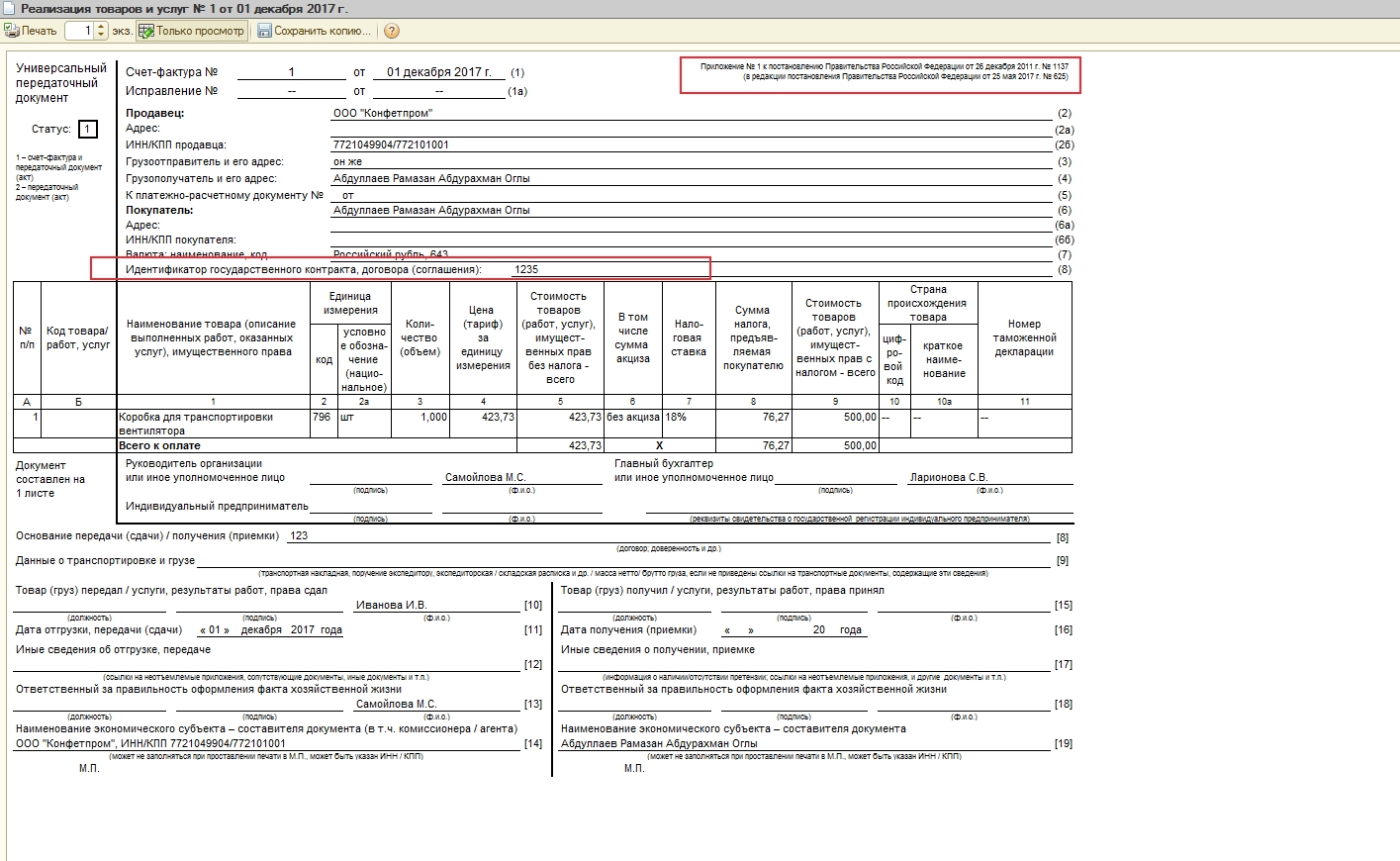Select Абдуллаев Рамазан Абдурахман Оглы in line [19]
The width and height of the screenshot is (1400, 861).
click(659, 743)
